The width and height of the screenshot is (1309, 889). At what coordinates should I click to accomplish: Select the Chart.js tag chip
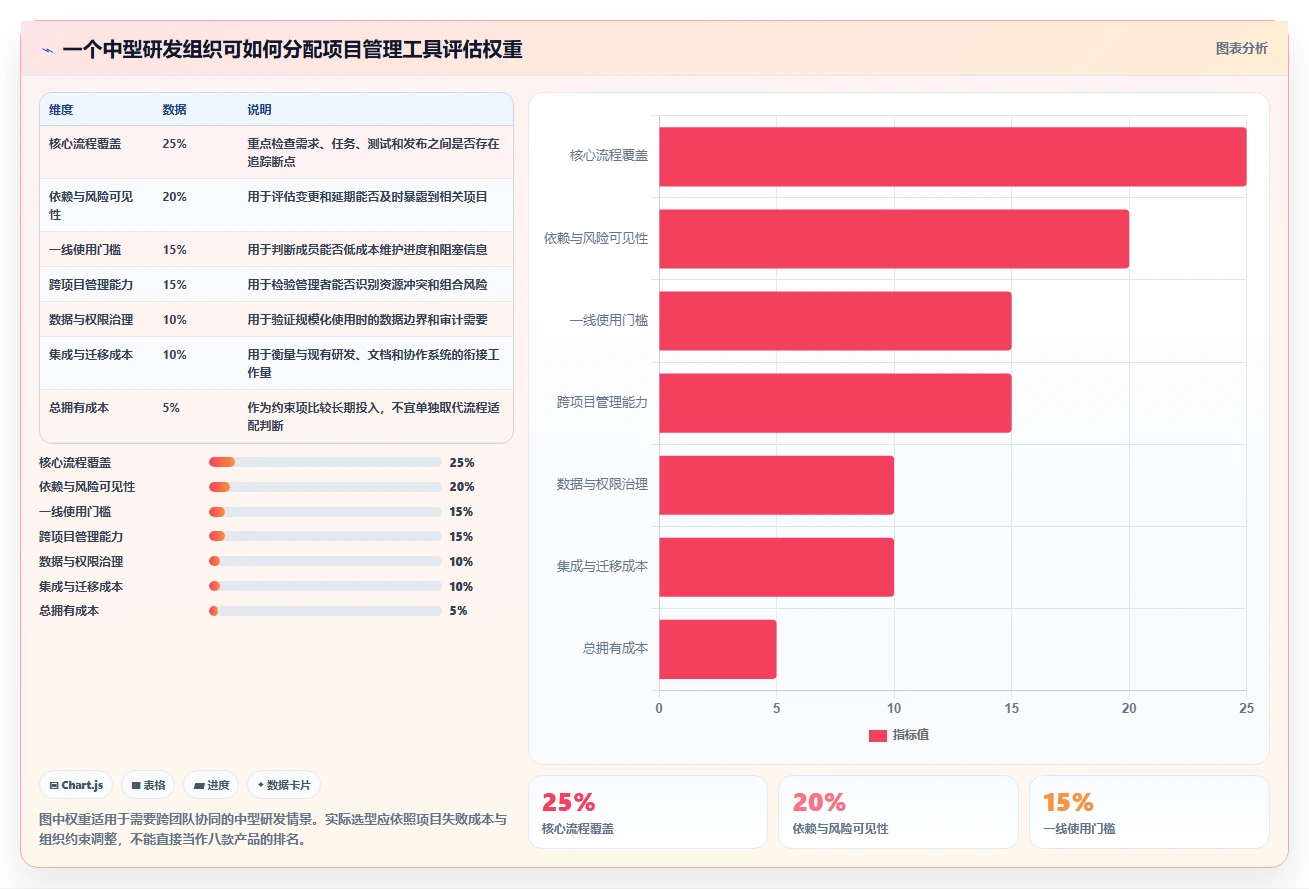77,785
